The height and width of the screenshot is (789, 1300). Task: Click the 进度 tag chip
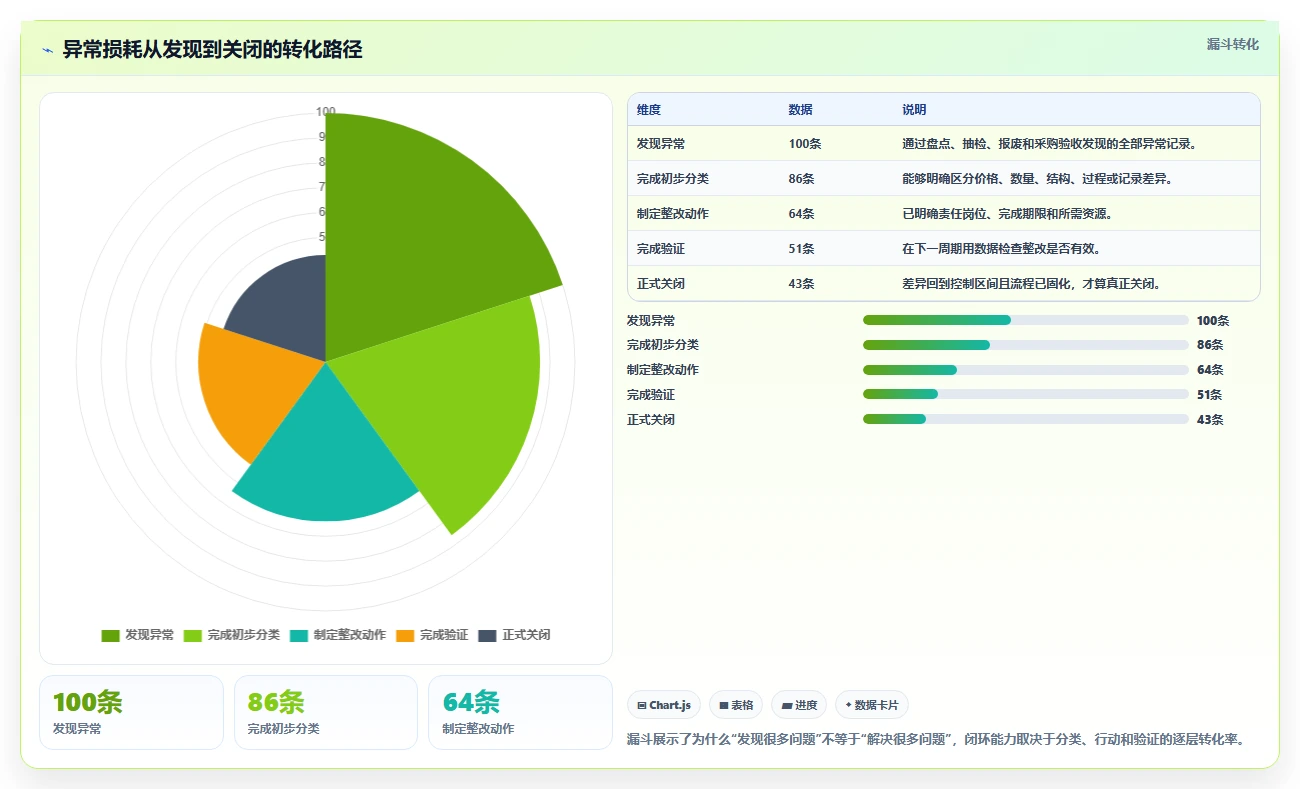click(799, 705)
